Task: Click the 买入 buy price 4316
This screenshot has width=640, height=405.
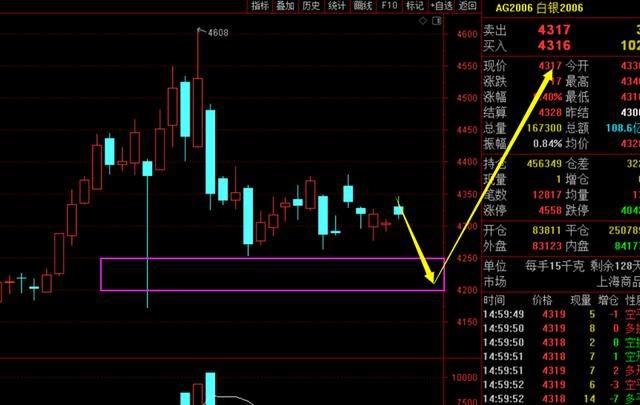Action: [553, 46]
